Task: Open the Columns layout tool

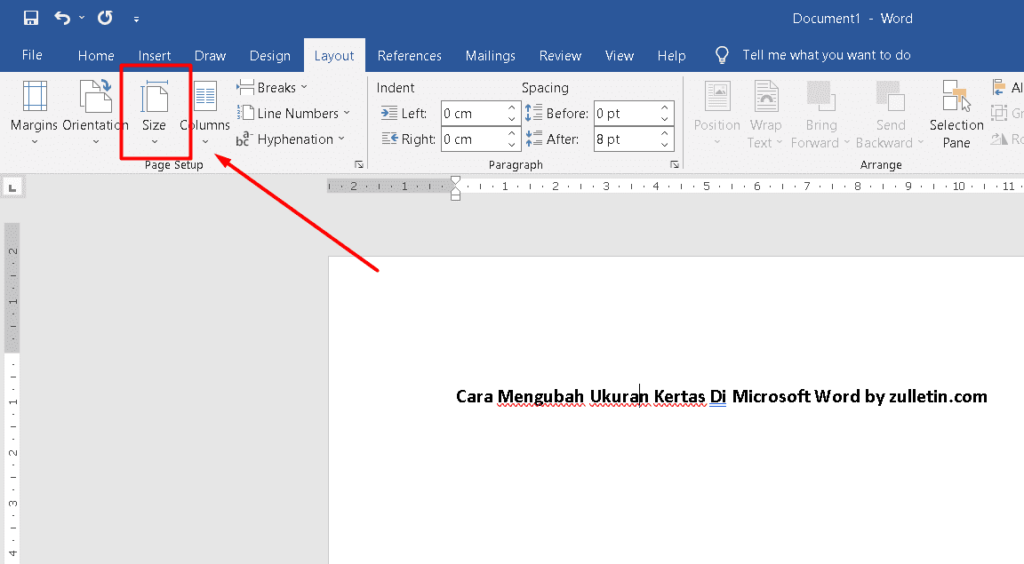Action: pyautogui.click(x=205, y=110)
